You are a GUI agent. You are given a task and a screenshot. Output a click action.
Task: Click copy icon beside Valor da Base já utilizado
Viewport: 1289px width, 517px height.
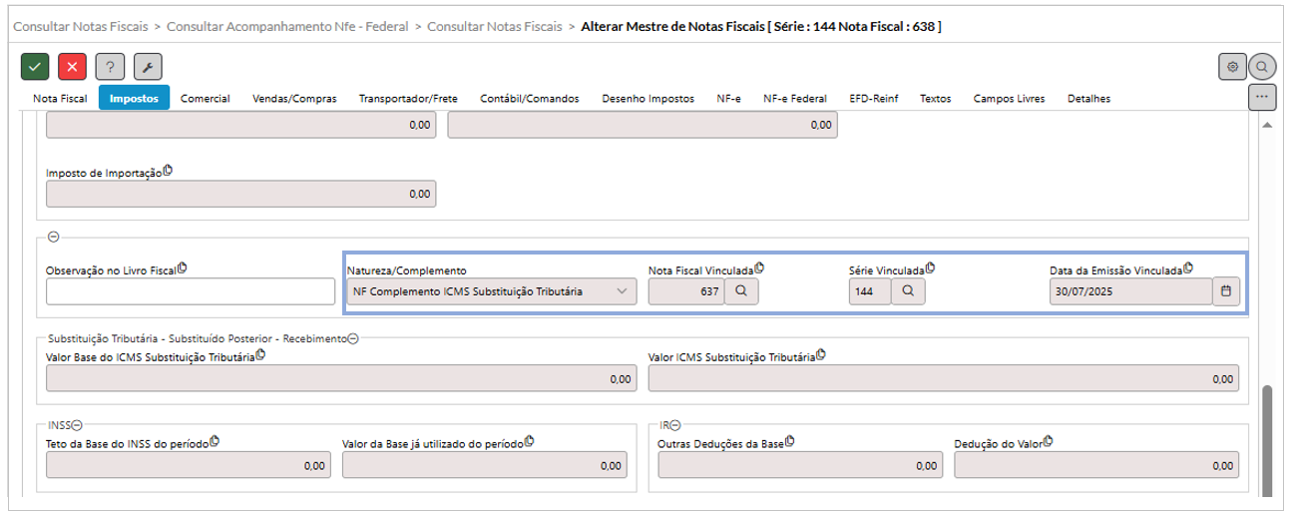528,442
